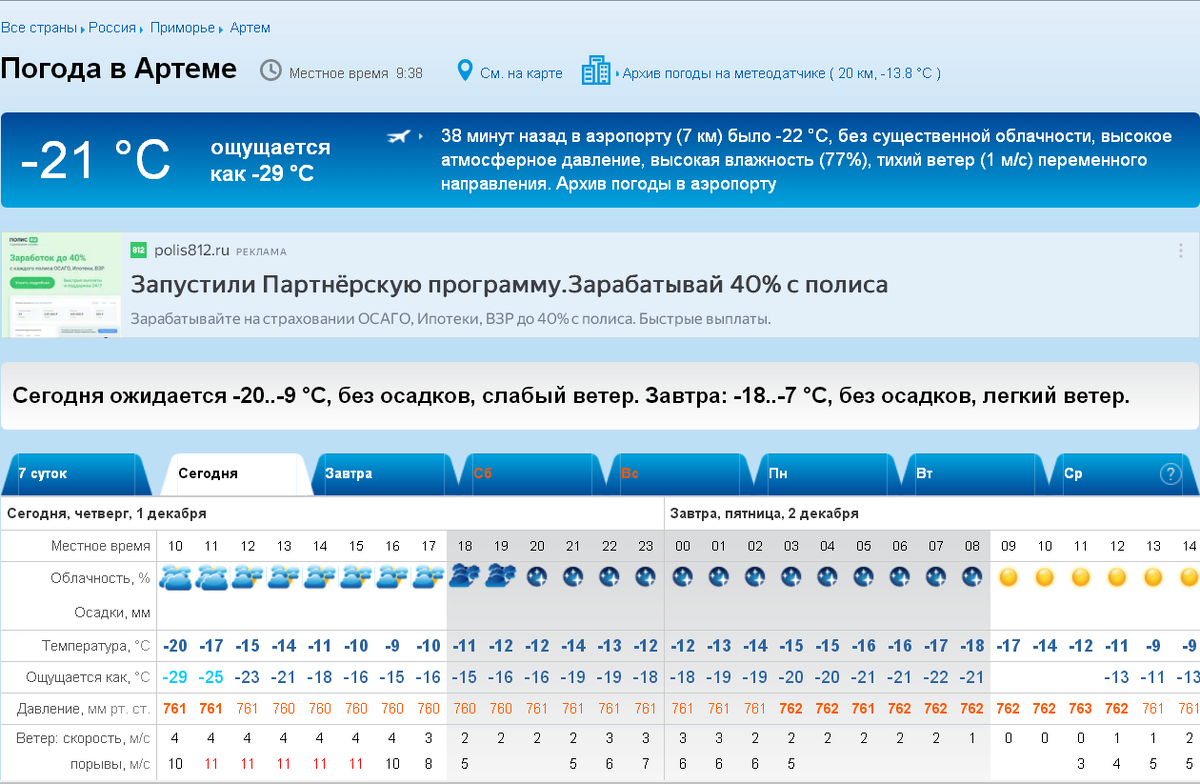The image size is (1200, 784).
Task: Click the -29 feels-like temperature at 10:00
Action: (175, 678)
